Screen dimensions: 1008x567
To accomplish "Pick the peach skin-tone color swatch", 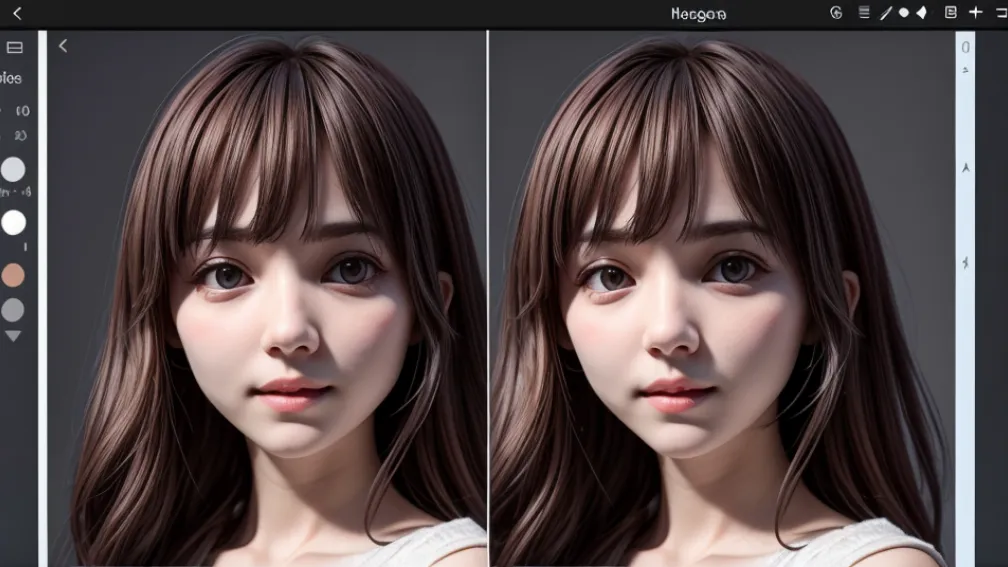I will (13, 275).
